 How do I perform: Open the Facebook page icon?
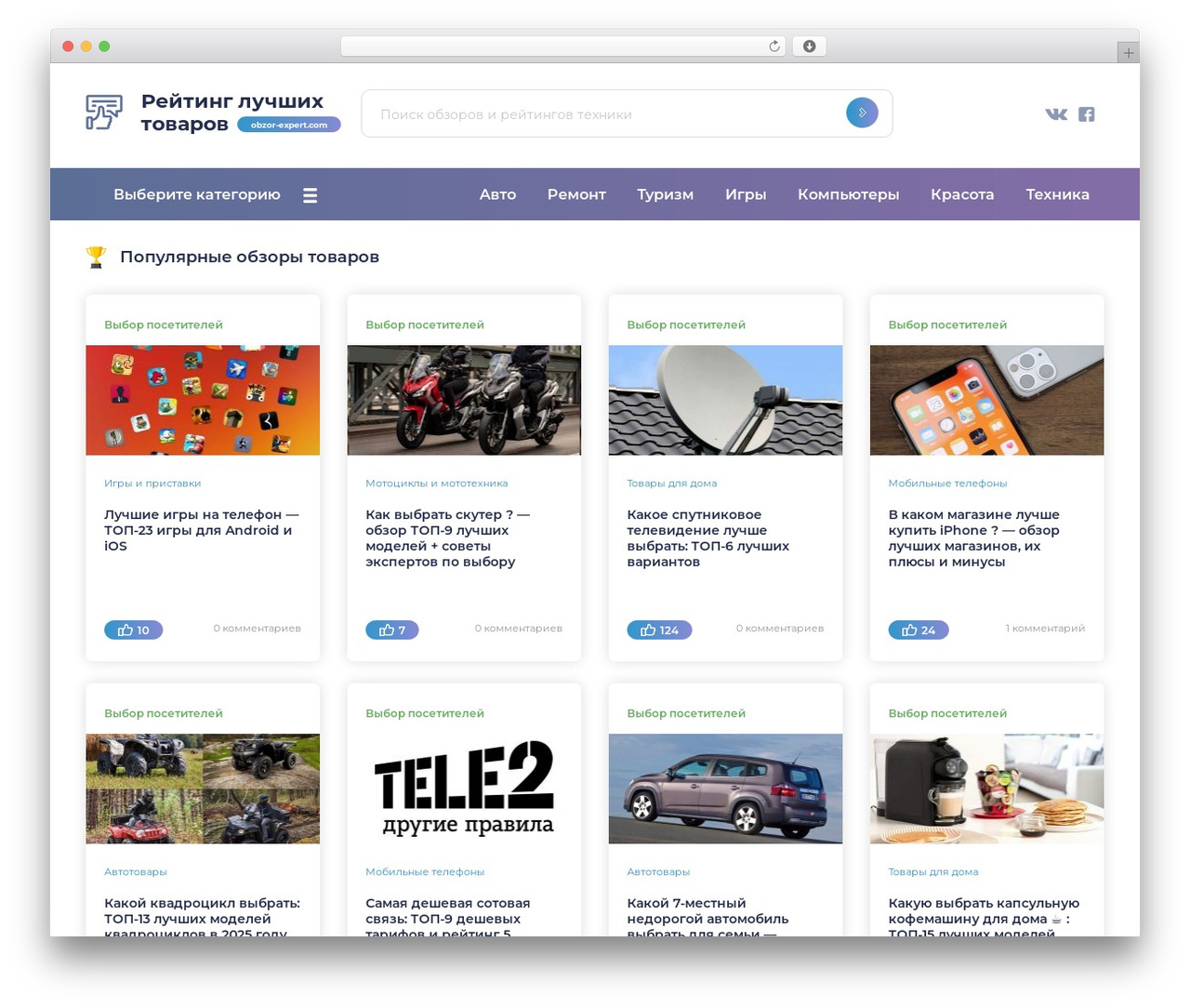tap(1086, 114)
